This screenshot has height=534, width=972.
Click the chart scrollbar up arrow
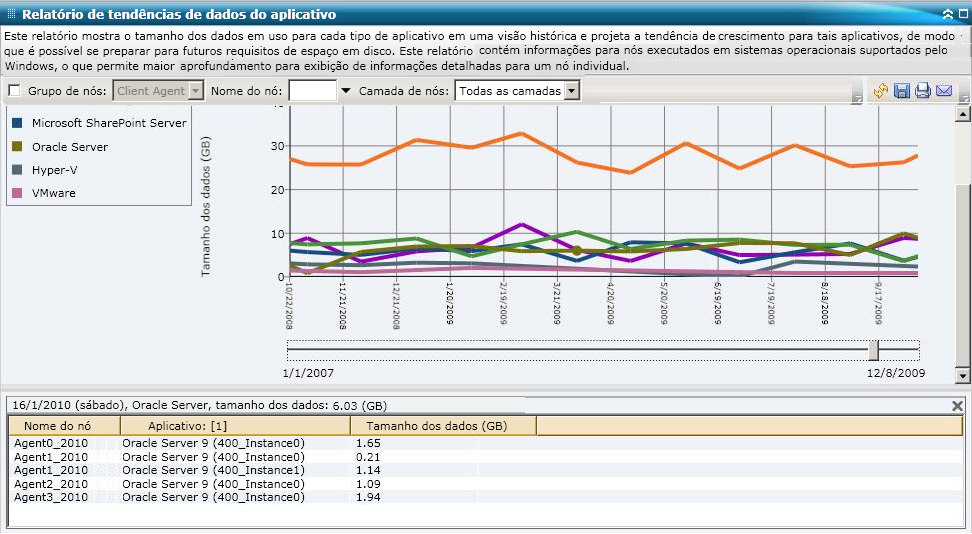pyautogui.click(x=962, y=114)
